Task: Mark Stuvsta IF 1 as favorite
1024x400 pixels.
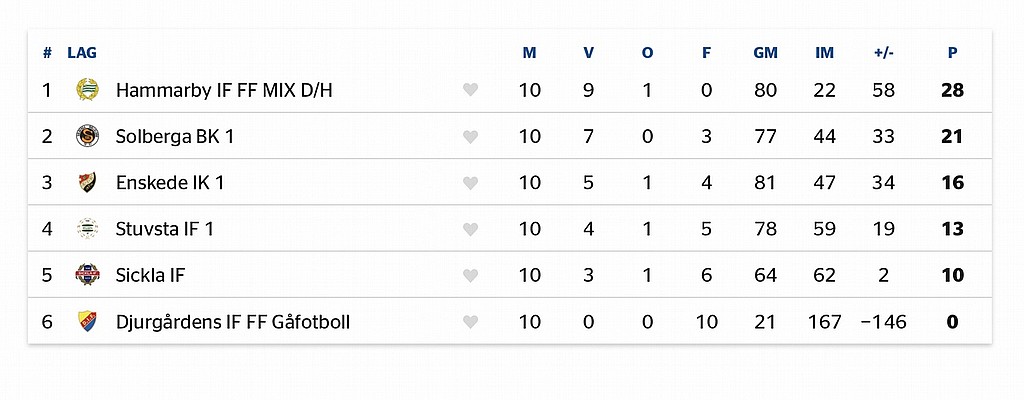Action: tap(470, 229)
